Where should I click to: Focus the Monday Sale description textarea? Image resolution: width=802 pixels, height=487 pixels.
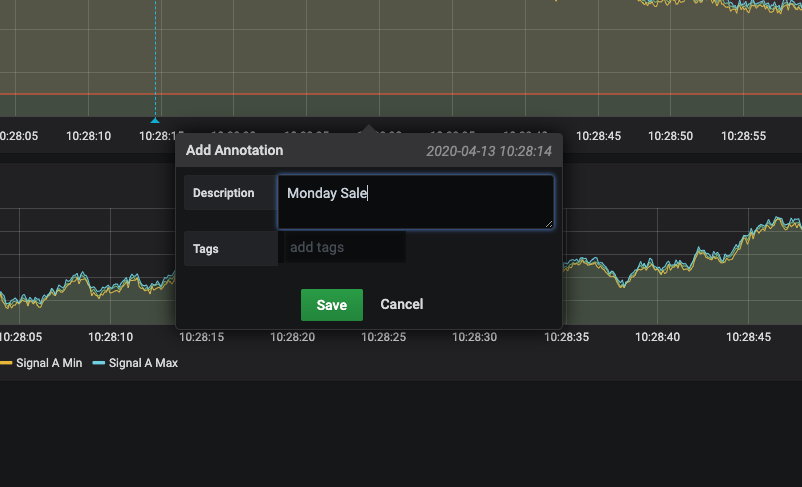[x=415, y=203]
